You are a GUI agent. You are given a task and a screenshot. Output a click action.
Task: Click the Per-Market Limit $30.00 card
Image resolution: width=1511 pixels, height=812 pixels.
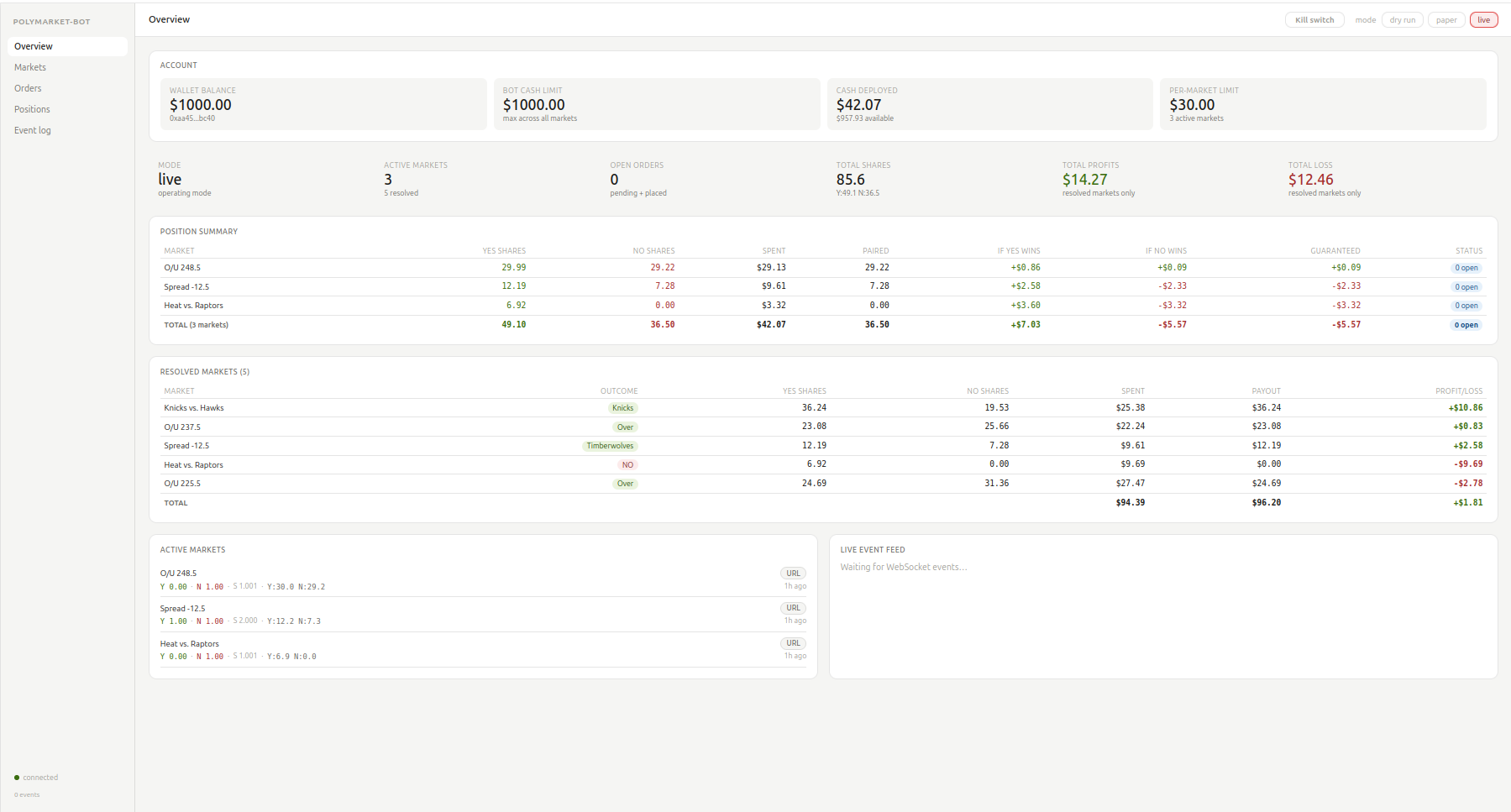(1323, 104)
